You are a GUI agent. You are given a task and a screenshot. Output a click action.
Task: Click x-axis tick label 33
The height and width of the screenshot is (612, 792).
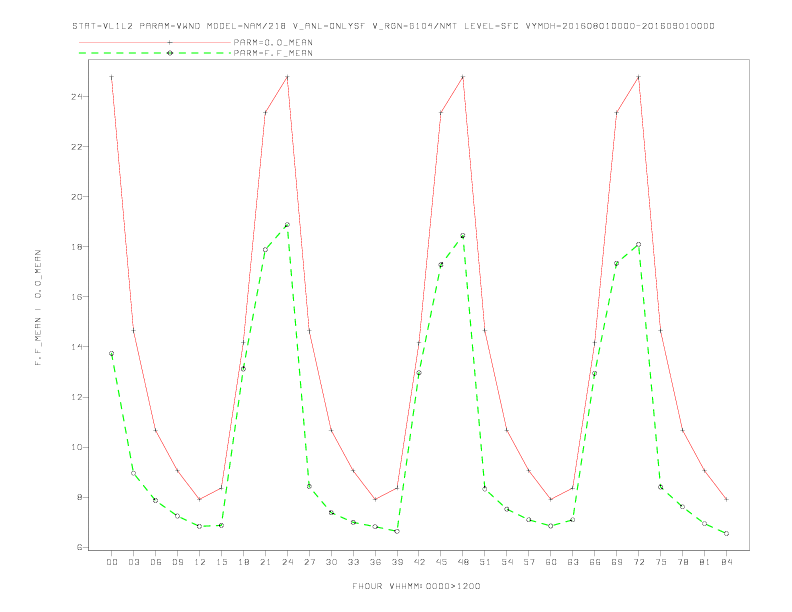tap(353, 562)
